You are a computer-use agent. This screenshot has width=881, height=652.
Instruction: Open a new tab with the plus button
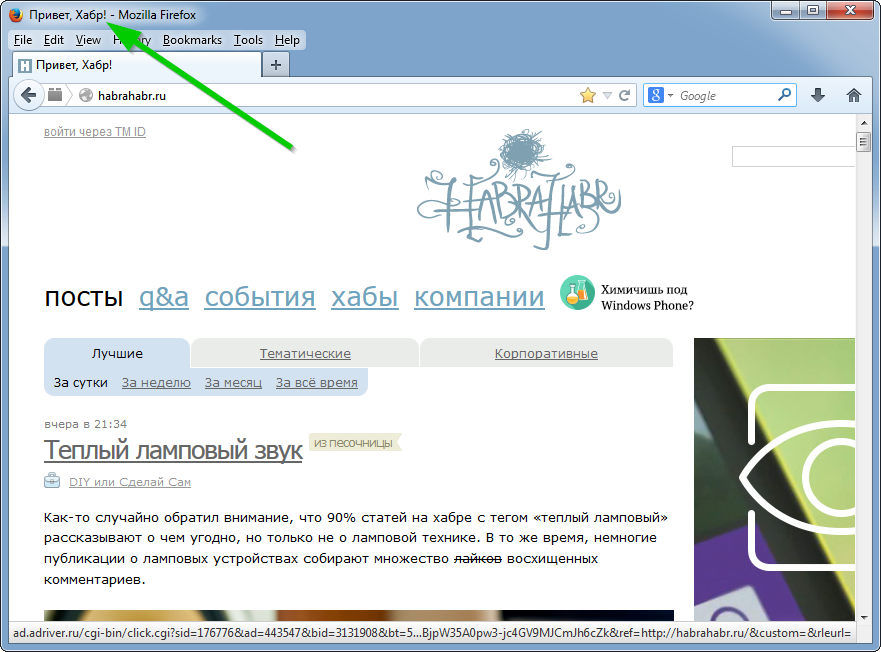(276, 65)
